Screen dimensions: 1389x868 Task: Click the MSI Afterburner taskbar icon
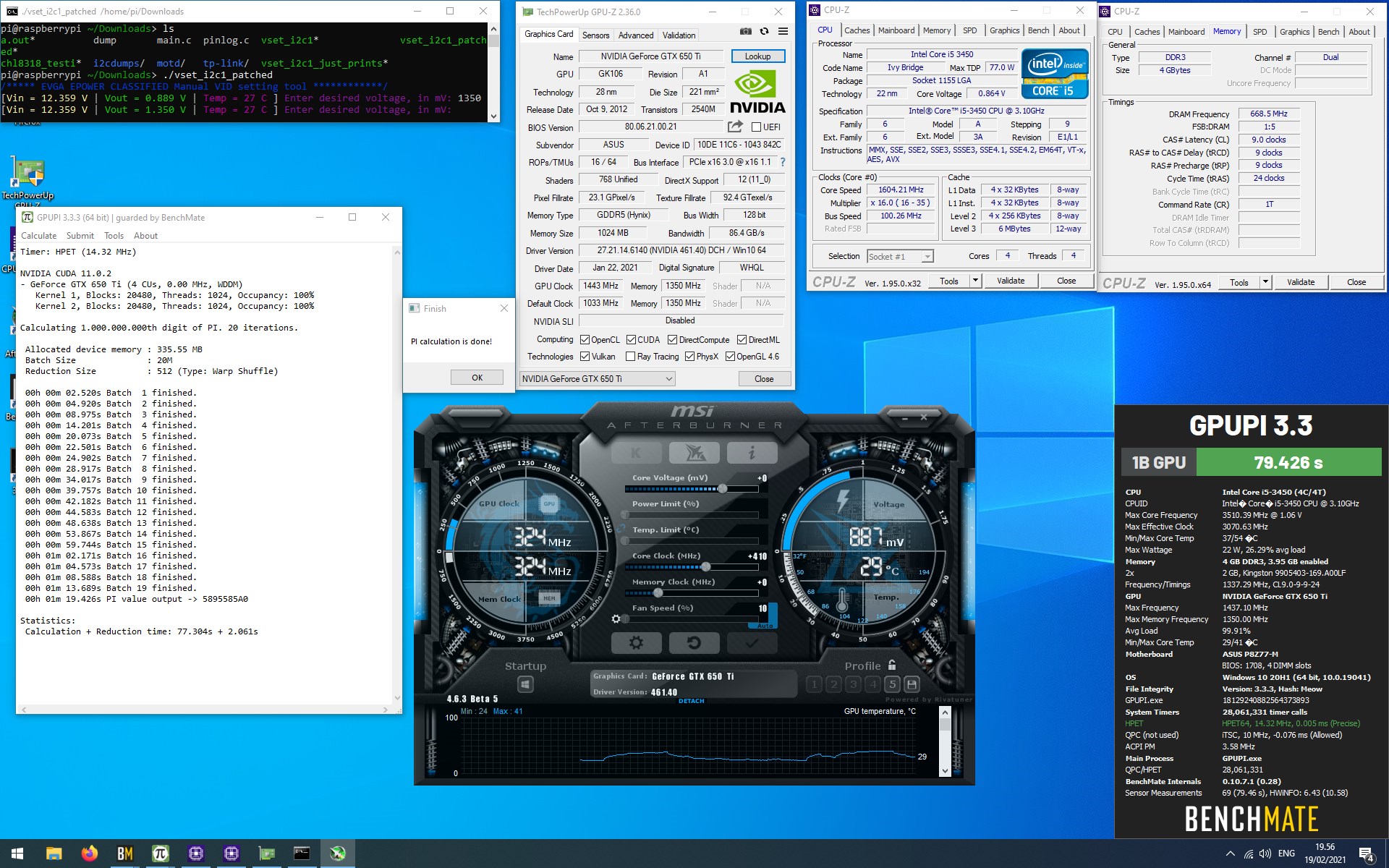point(337,854)
